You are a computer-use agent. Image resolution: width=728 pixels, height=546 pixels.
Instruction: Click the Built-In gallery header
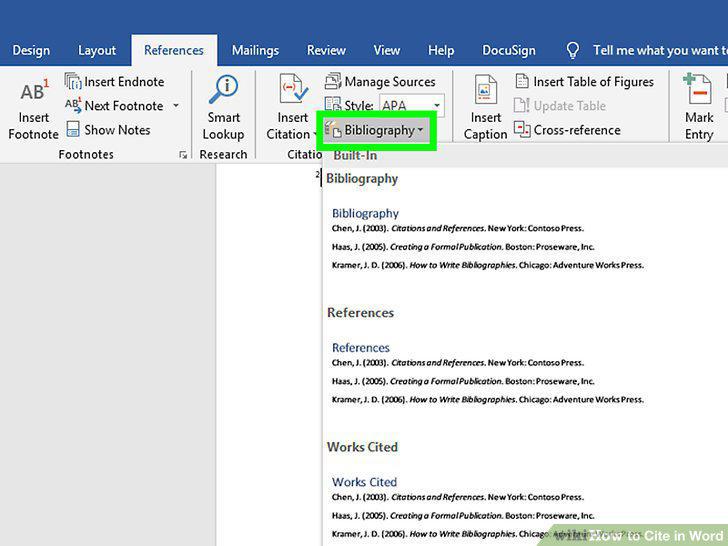coord(355,156)
